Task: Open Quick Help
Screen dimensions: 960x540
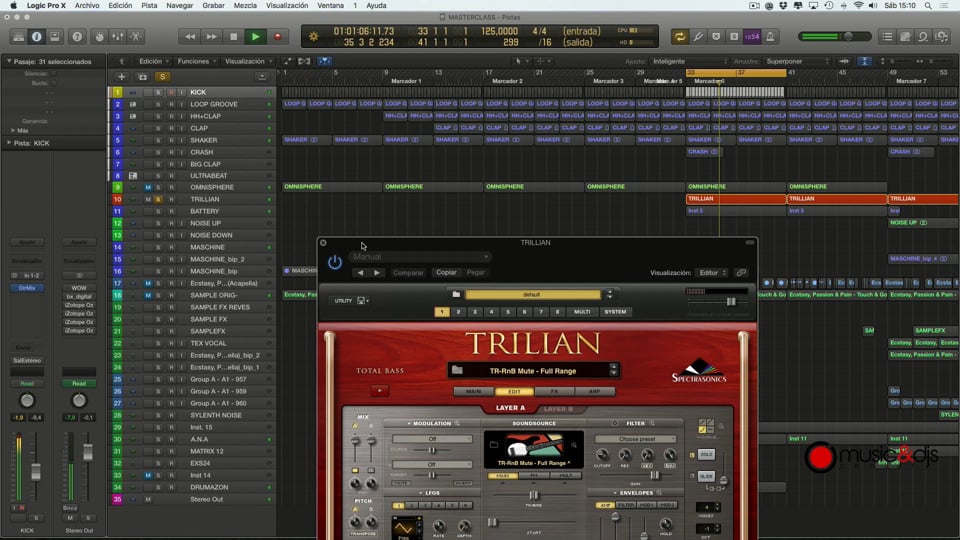Action: tap(77, 37)
